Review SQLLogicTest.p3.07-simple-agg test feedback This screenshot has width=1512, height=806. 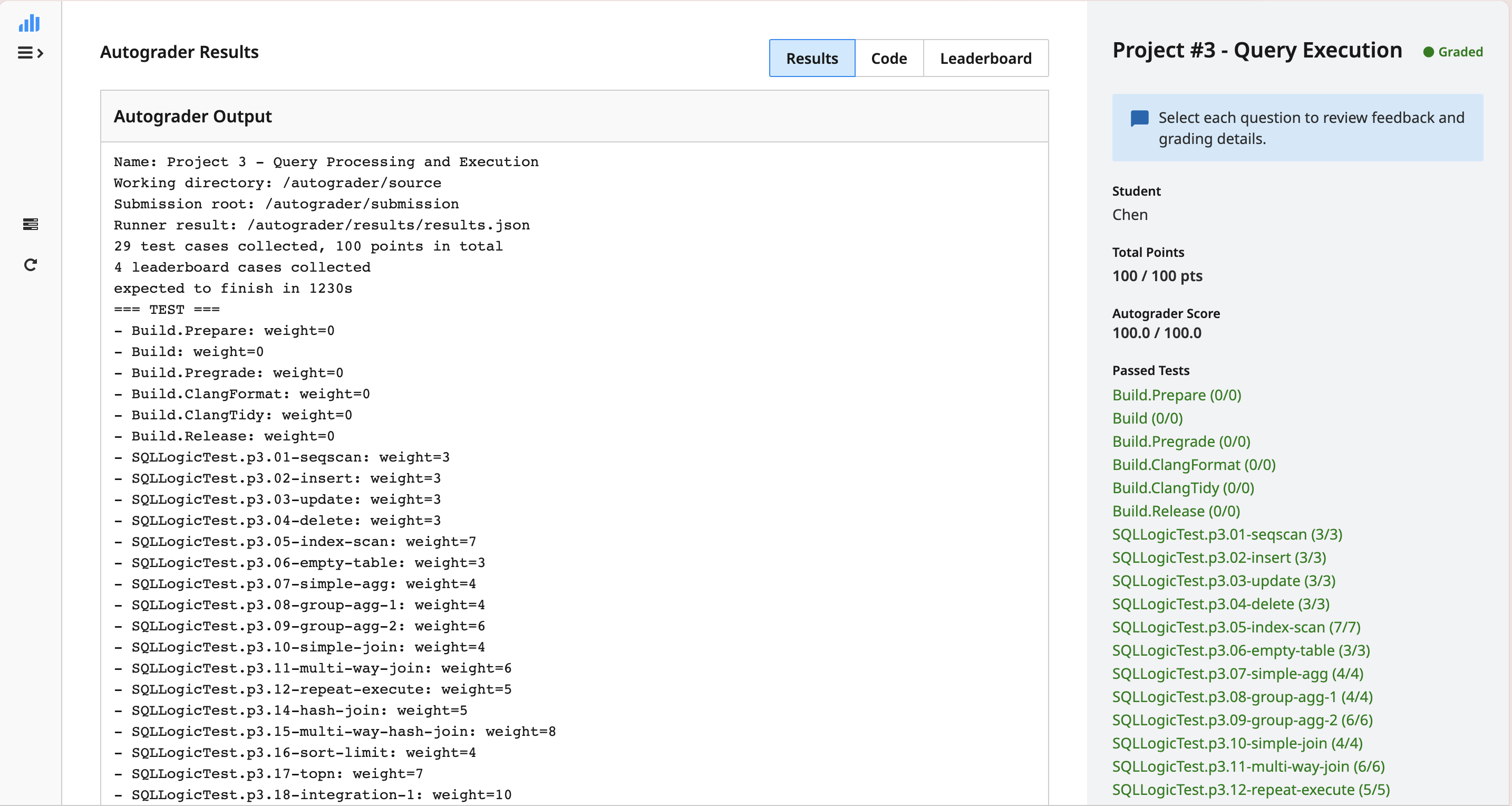point(1238,673)
